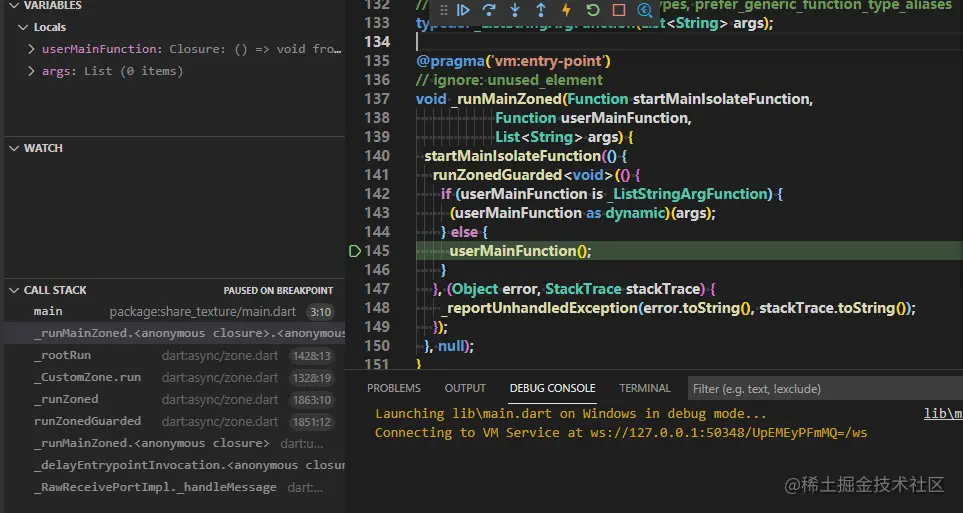Click startMainIsolateFunction call on line 140
This screenshot has height=513, width=963.
(512, 156)
